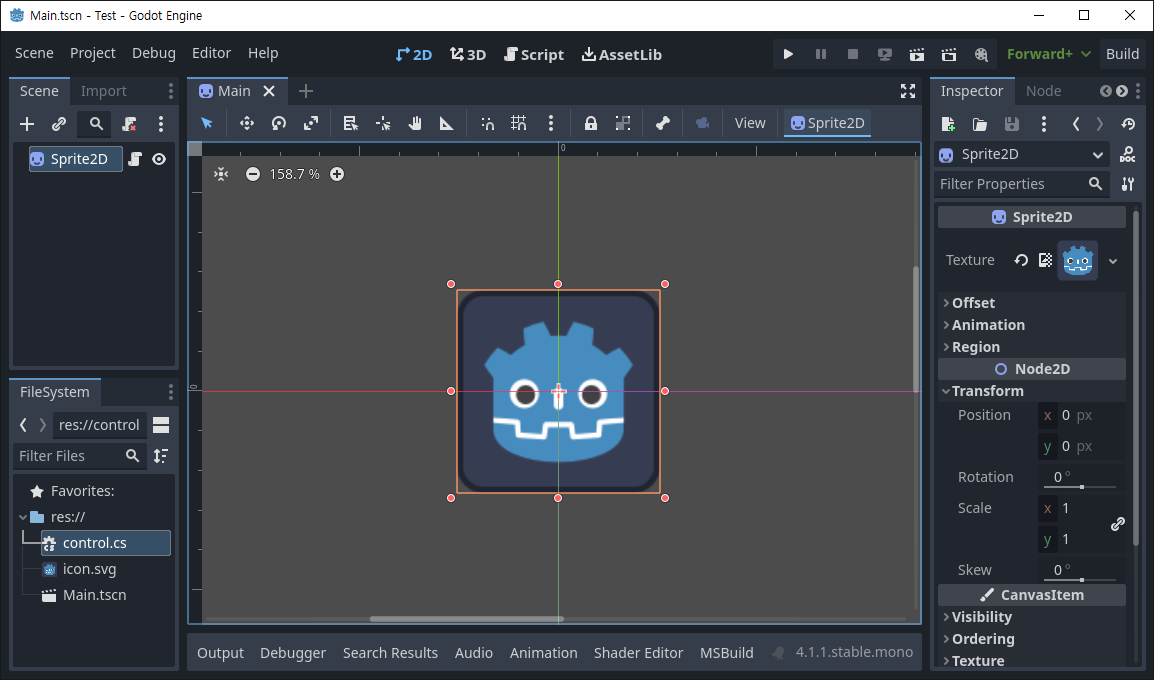The image size is (1154, 680).
Task: Run the current scene
Action: [917, 54]
